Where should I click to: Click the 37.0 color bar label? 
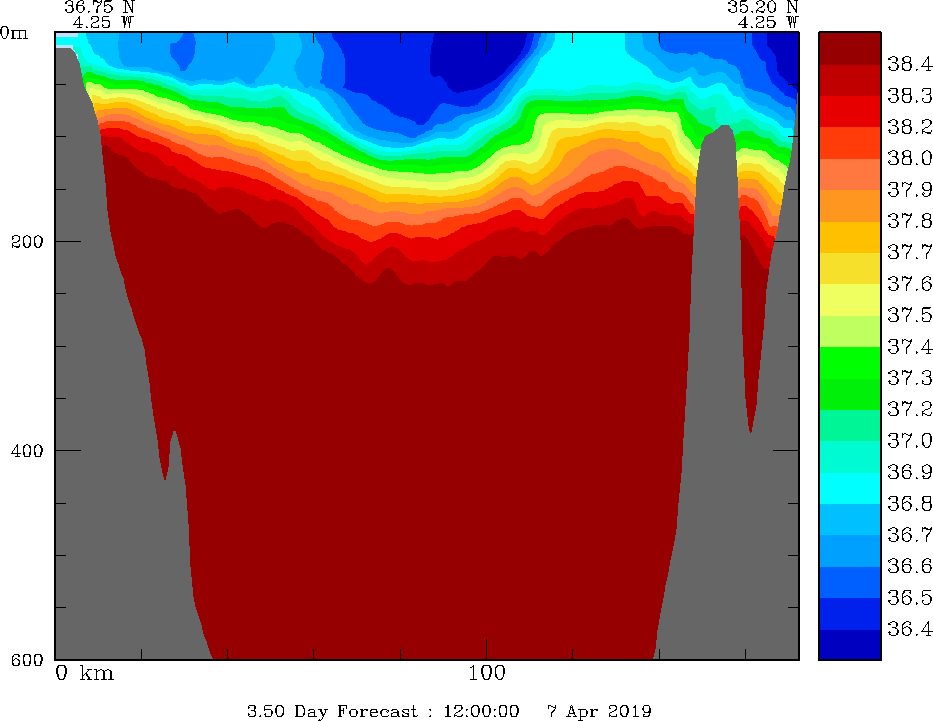909,441
